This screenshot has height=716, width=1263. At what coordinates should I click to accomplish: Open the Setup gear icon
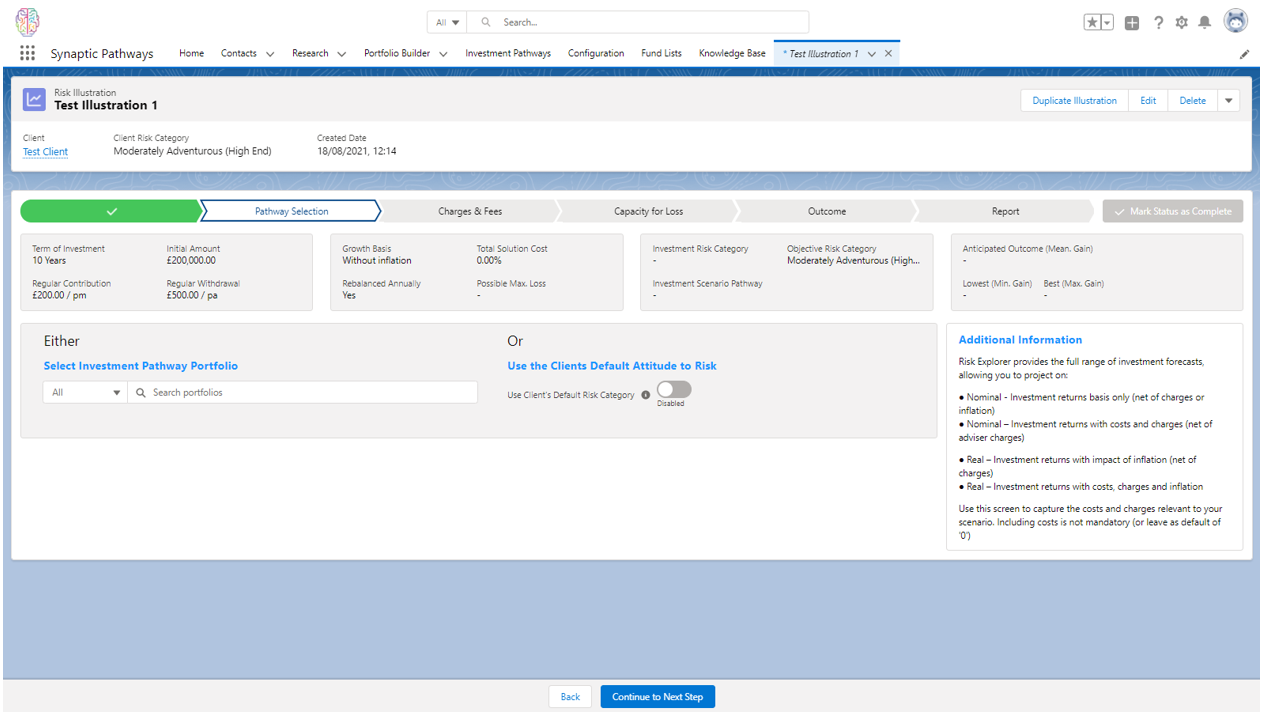[1181, 22]
